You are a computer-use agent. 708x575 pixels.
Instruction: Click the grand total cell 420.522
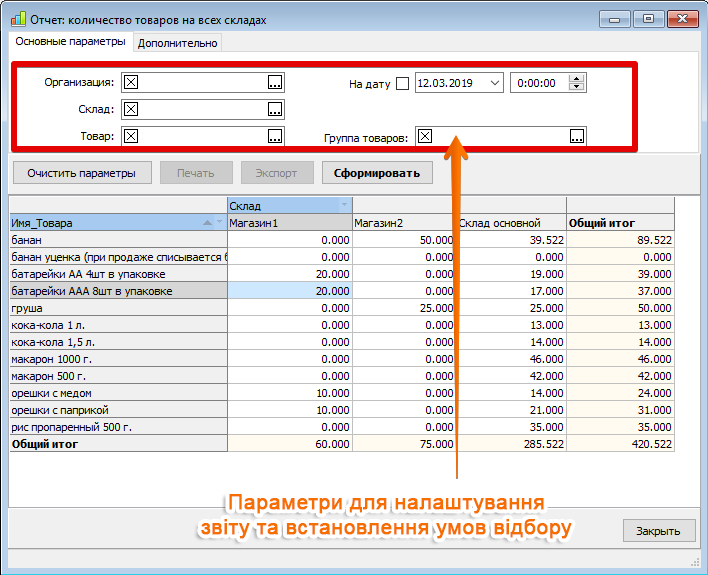(x=620, y=444)
